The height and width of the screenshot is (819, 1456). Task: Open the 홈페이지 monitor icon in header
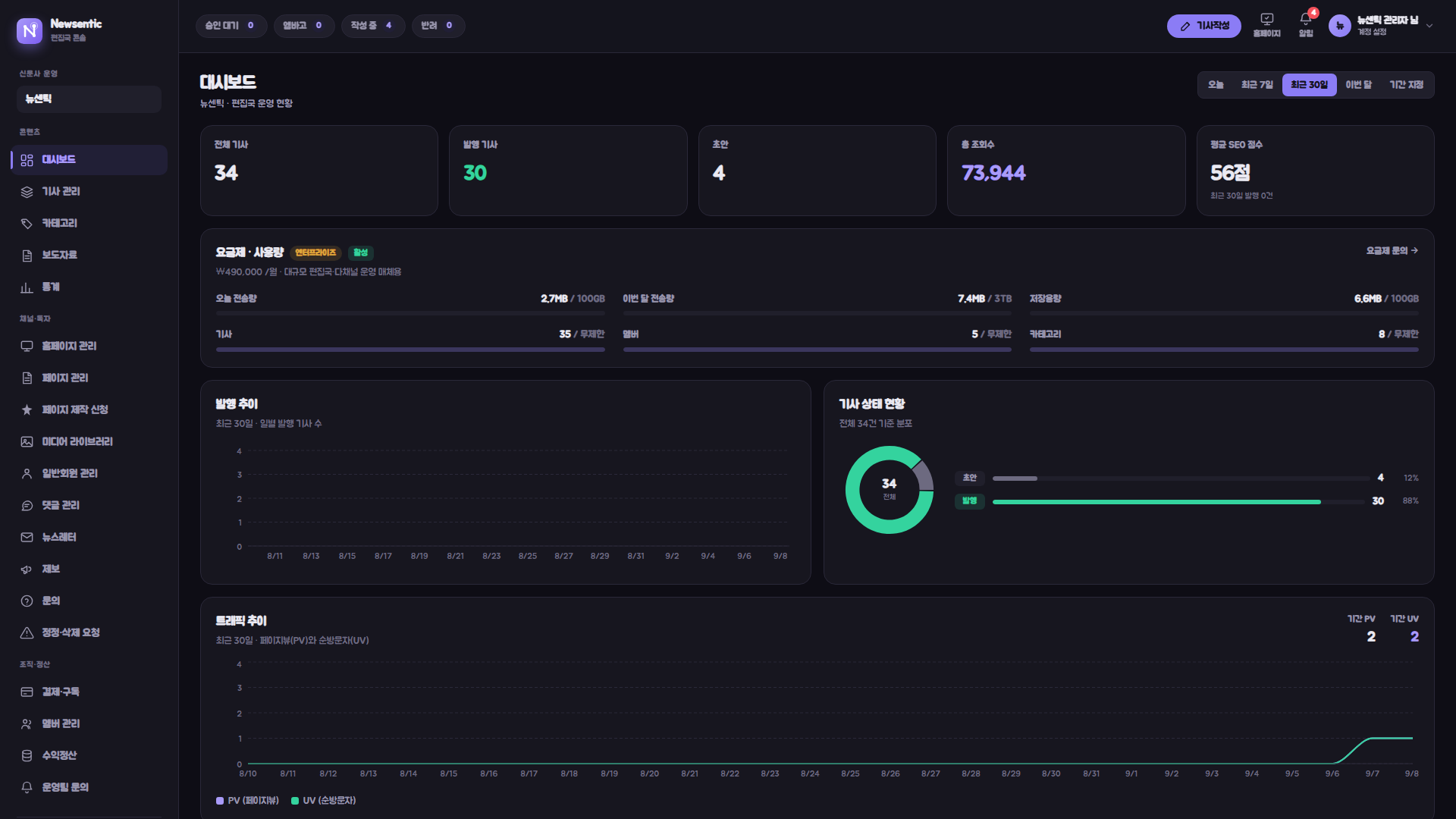1266,19
